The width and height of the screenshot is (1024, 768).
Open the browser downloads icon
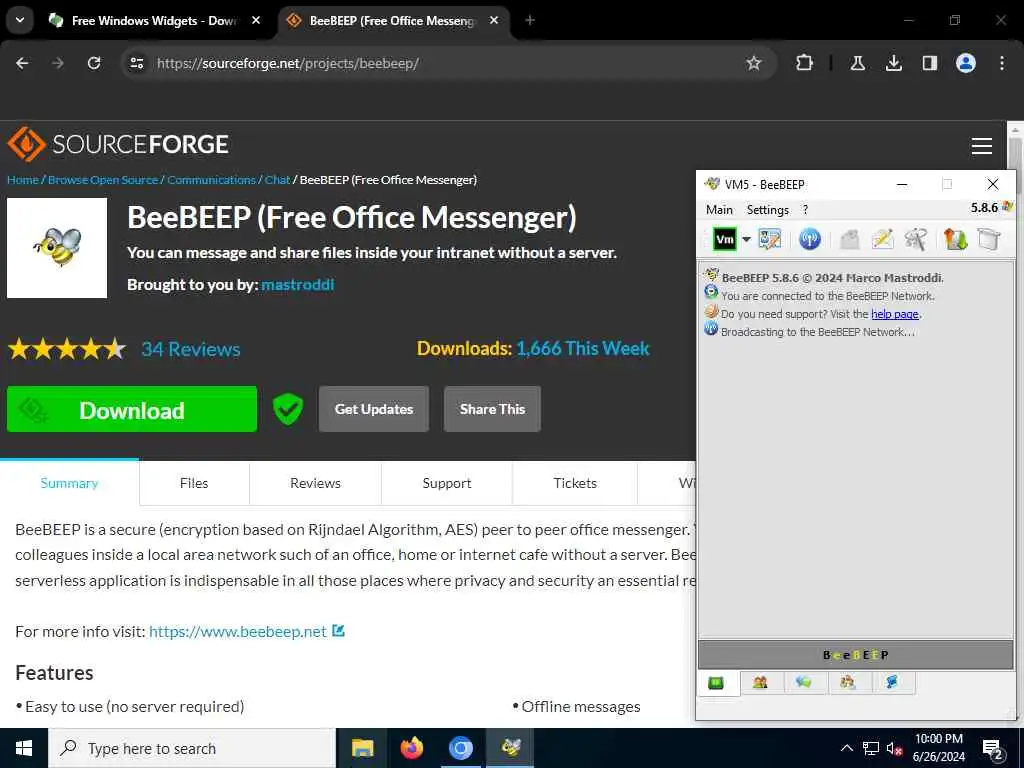point(893,63)
